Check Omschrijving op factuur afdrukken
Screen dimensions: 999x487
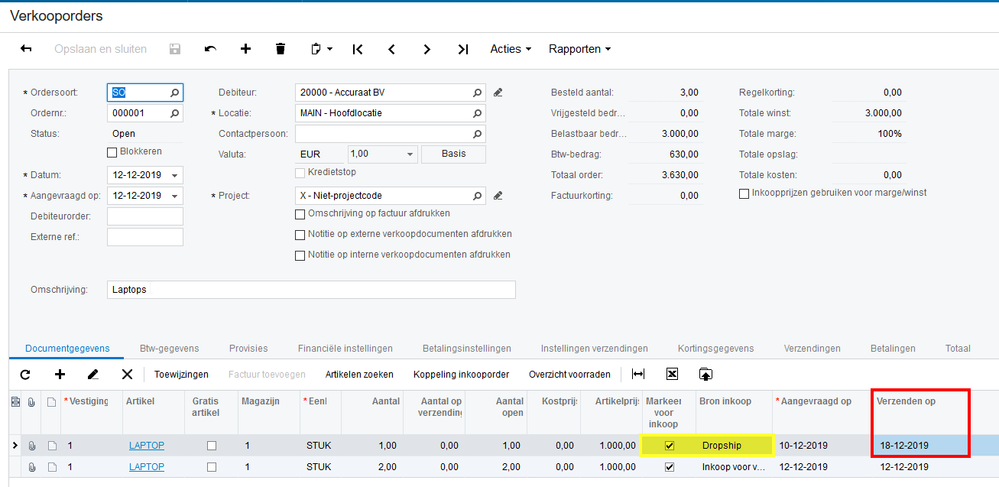coord(300,214)
